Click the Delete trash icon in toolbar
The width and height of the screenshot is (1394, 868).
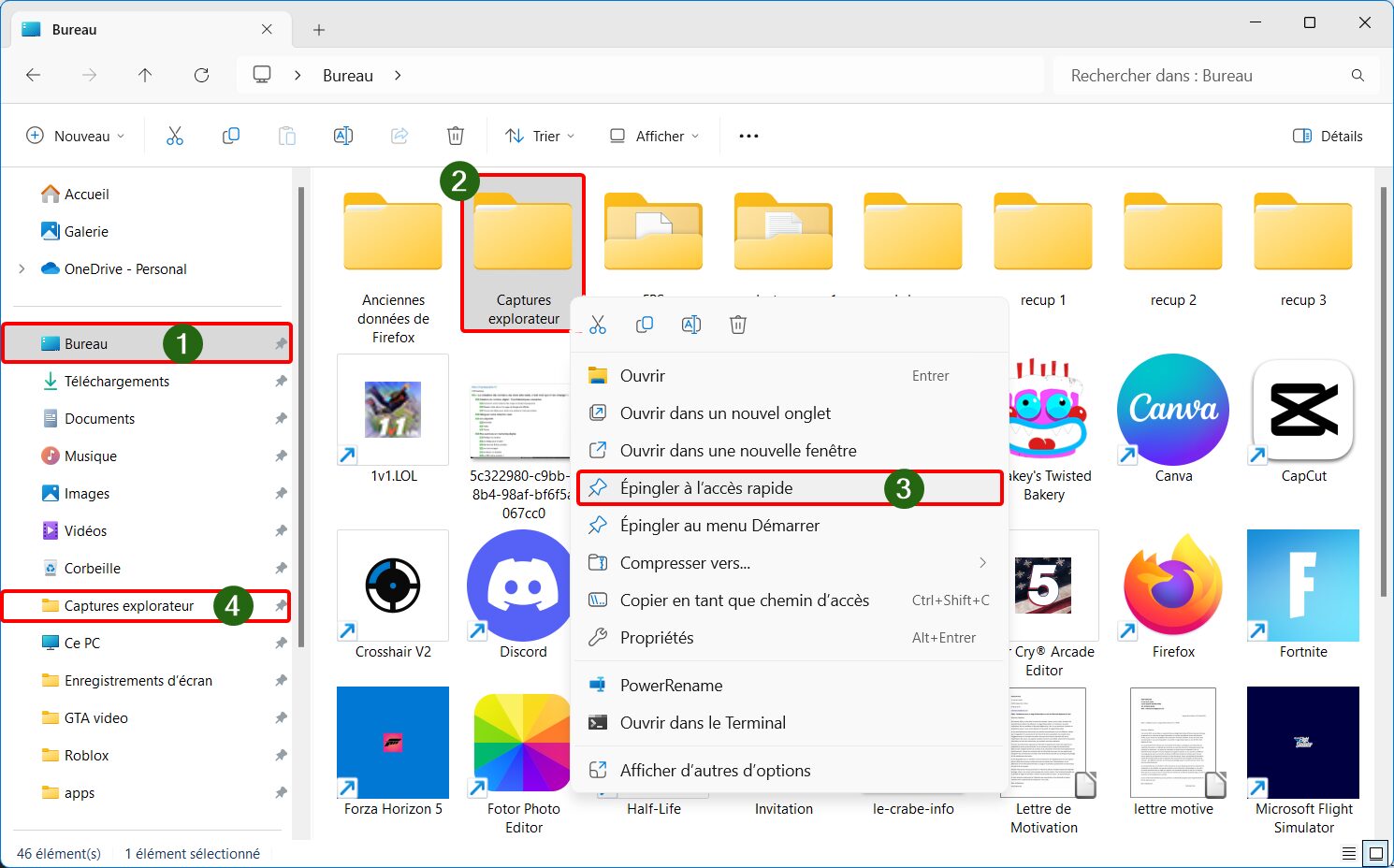[456, 136]
